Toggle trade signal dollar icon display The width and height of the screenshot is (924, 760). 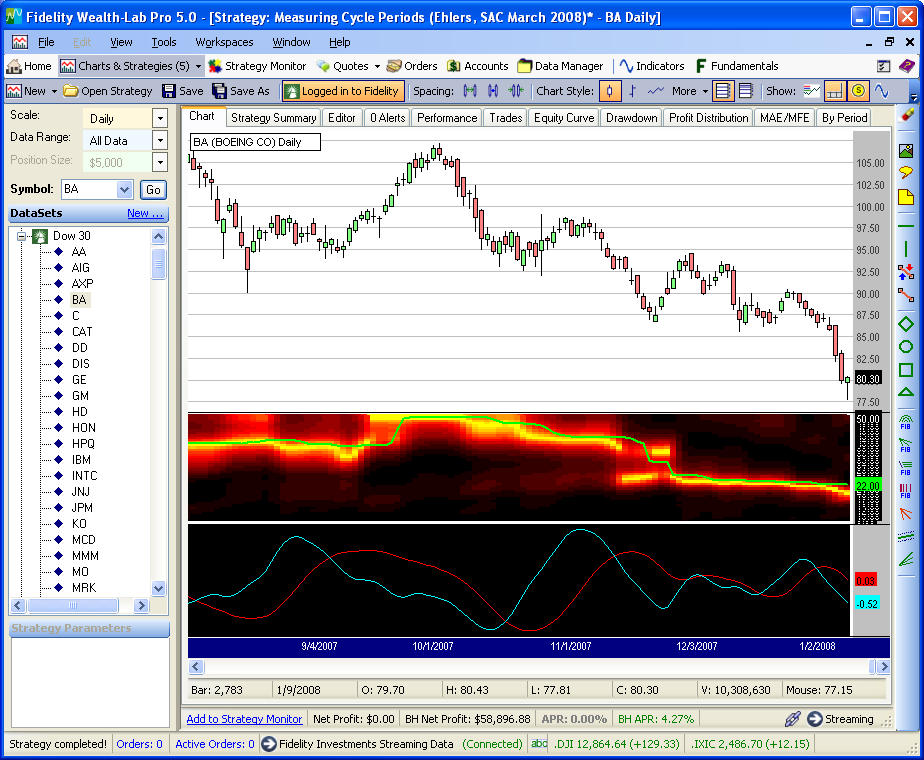pos(858,91)
